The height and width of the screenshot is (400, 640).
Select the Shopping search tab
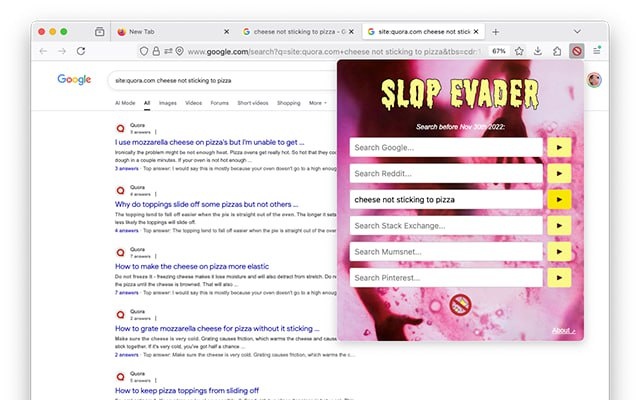point(289,103)
